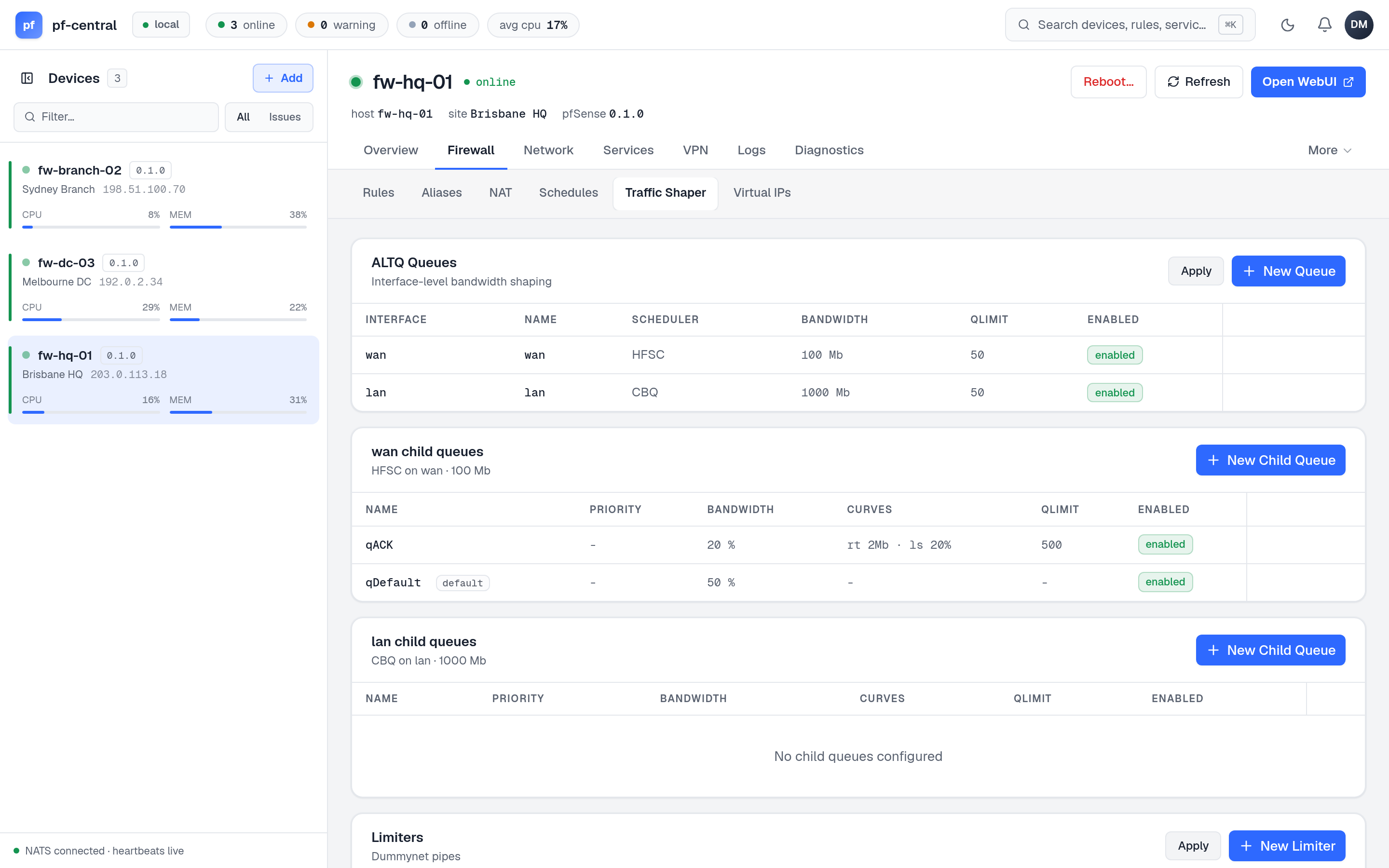Click the pf-central logo icon
The image size is (1389, 868).
click(29, 25)
